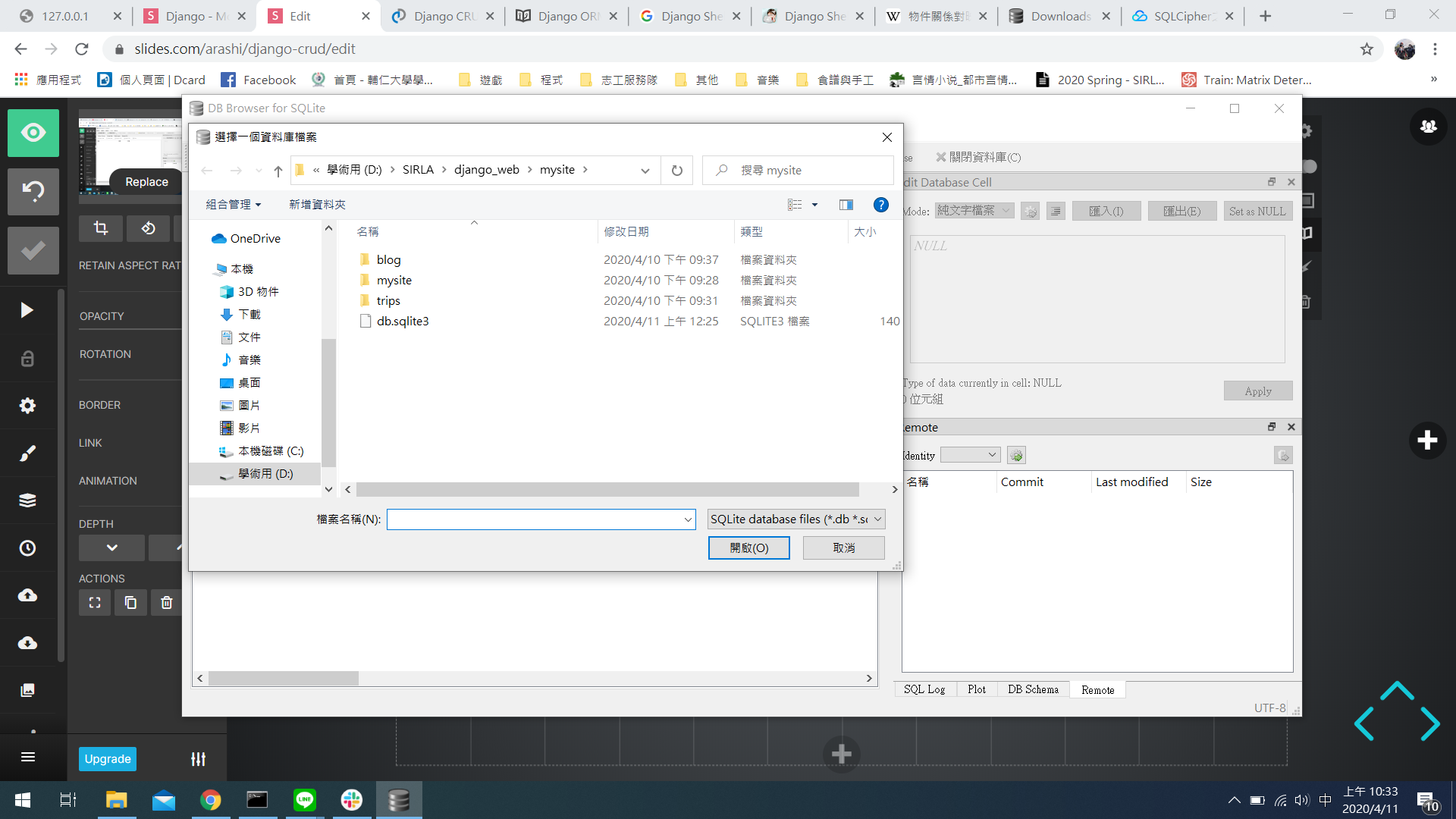The height and width of the screenshot is (819, 1456).
Task: Open DB Browser from Windows taskbar
Action: pyautogui.click(x=398, y=800)
